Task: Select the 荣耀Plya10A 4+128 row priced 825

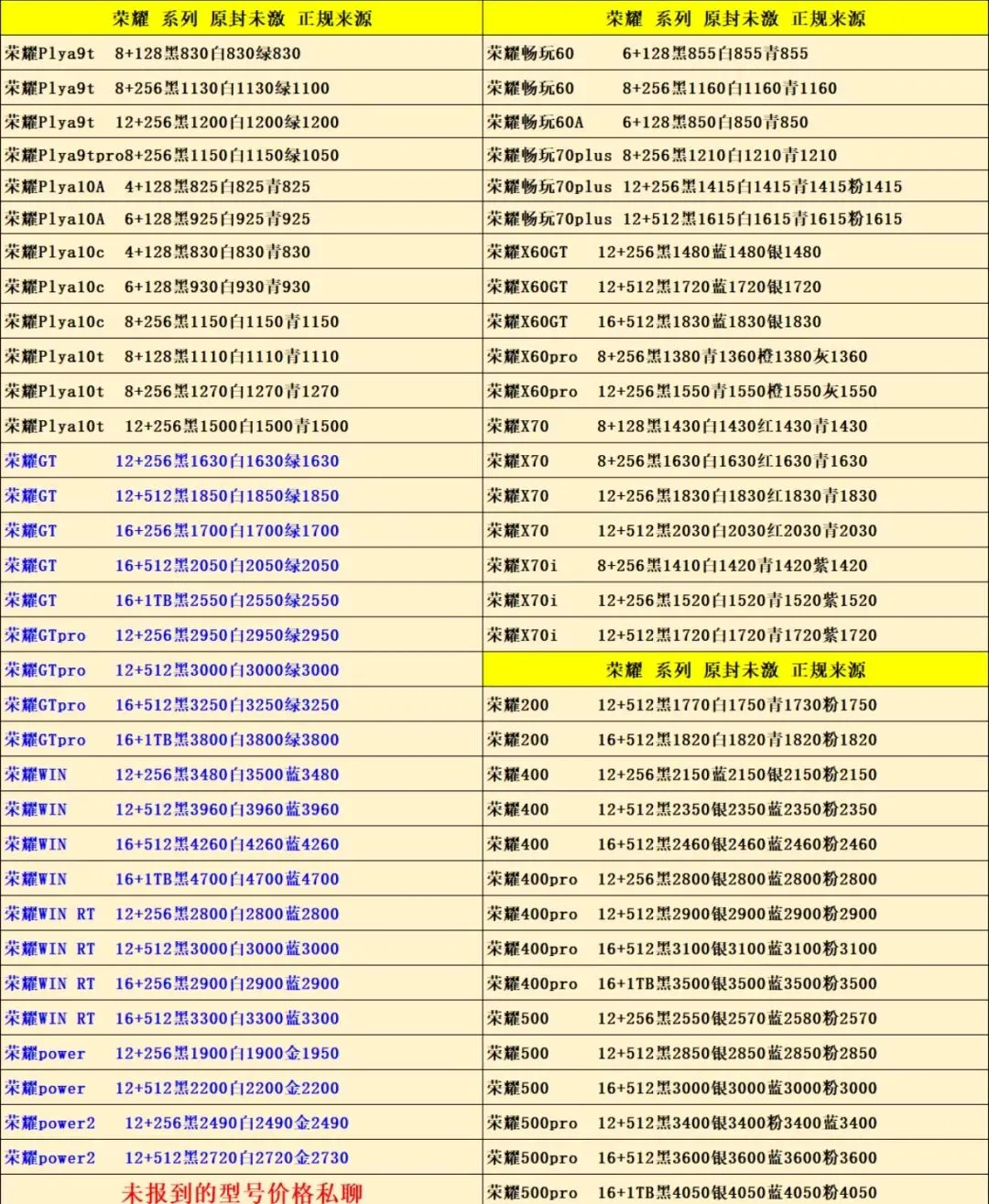Action: pos(242,186)
